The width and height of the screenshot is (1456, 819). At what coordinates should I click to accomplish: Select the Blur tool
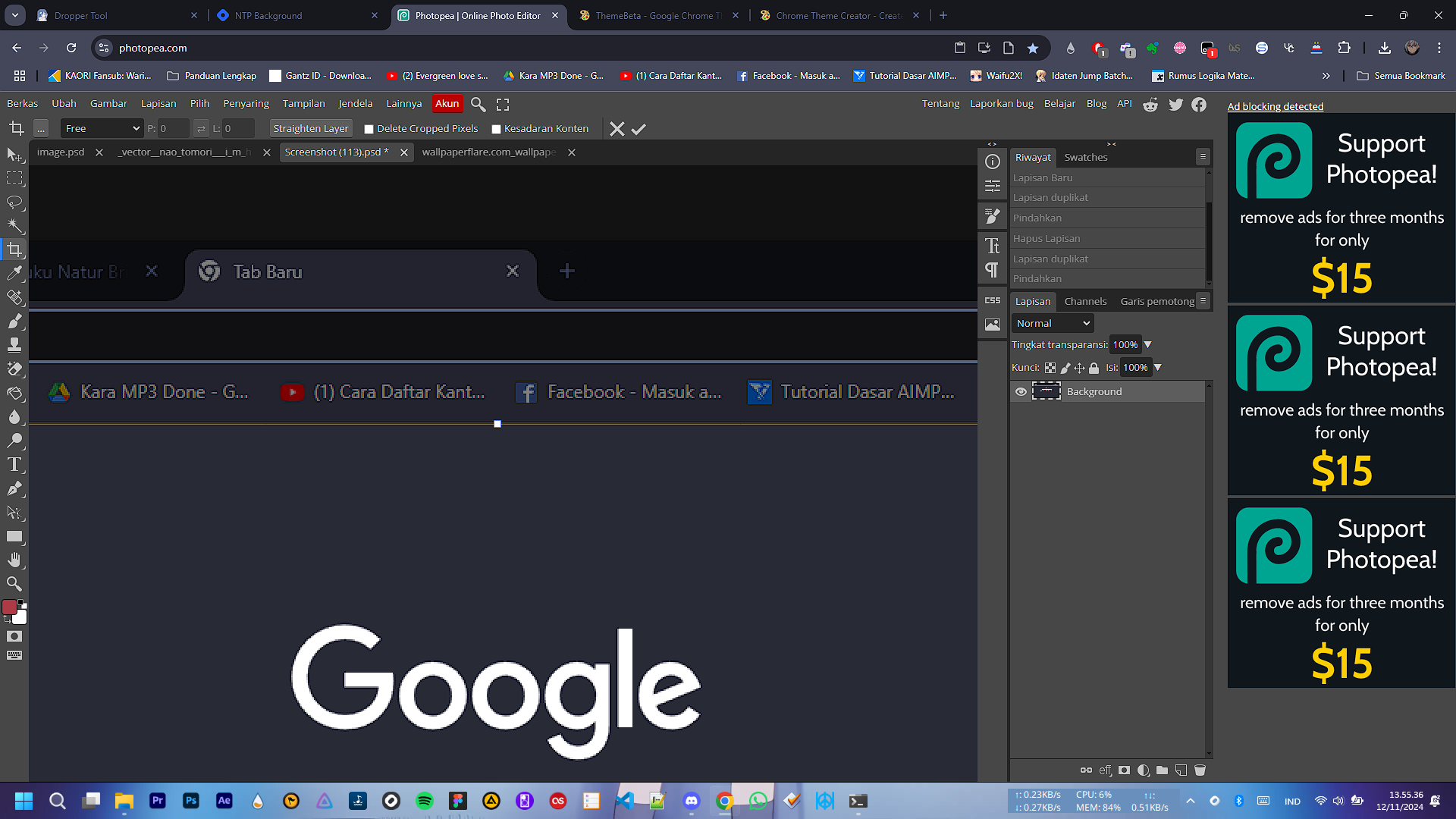coord(14,416)
